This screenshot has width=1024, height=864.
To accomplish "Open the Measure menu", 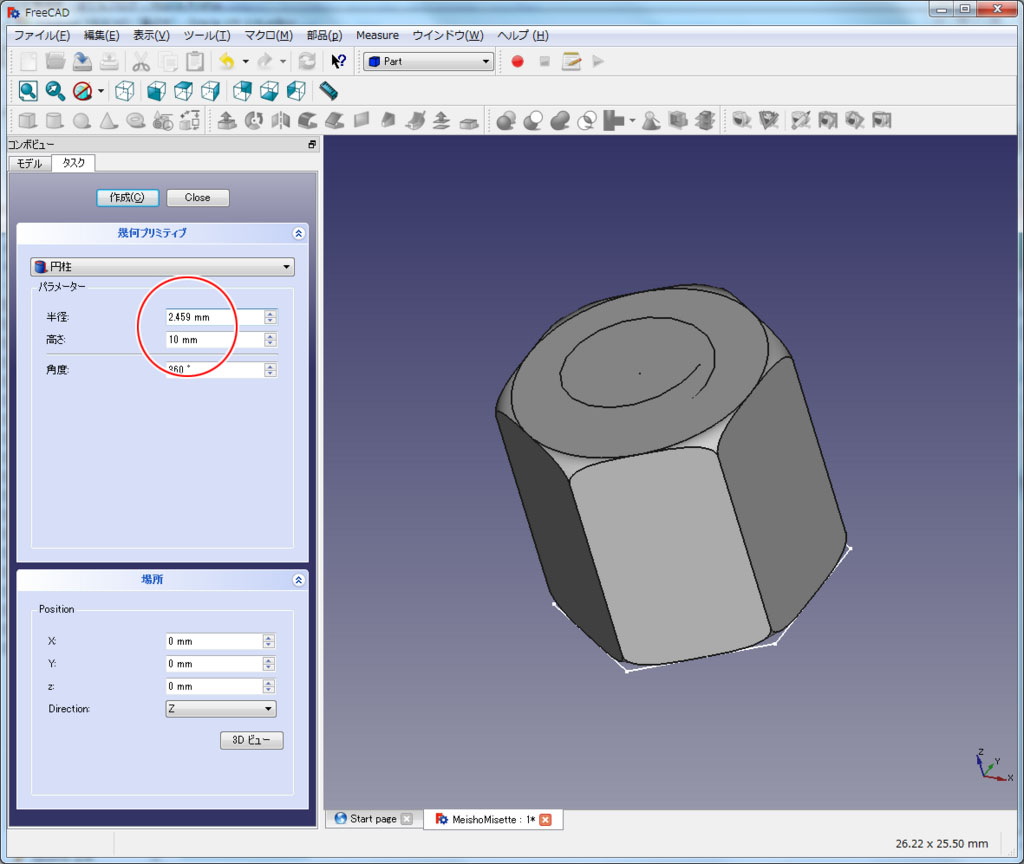I will 377,35.
